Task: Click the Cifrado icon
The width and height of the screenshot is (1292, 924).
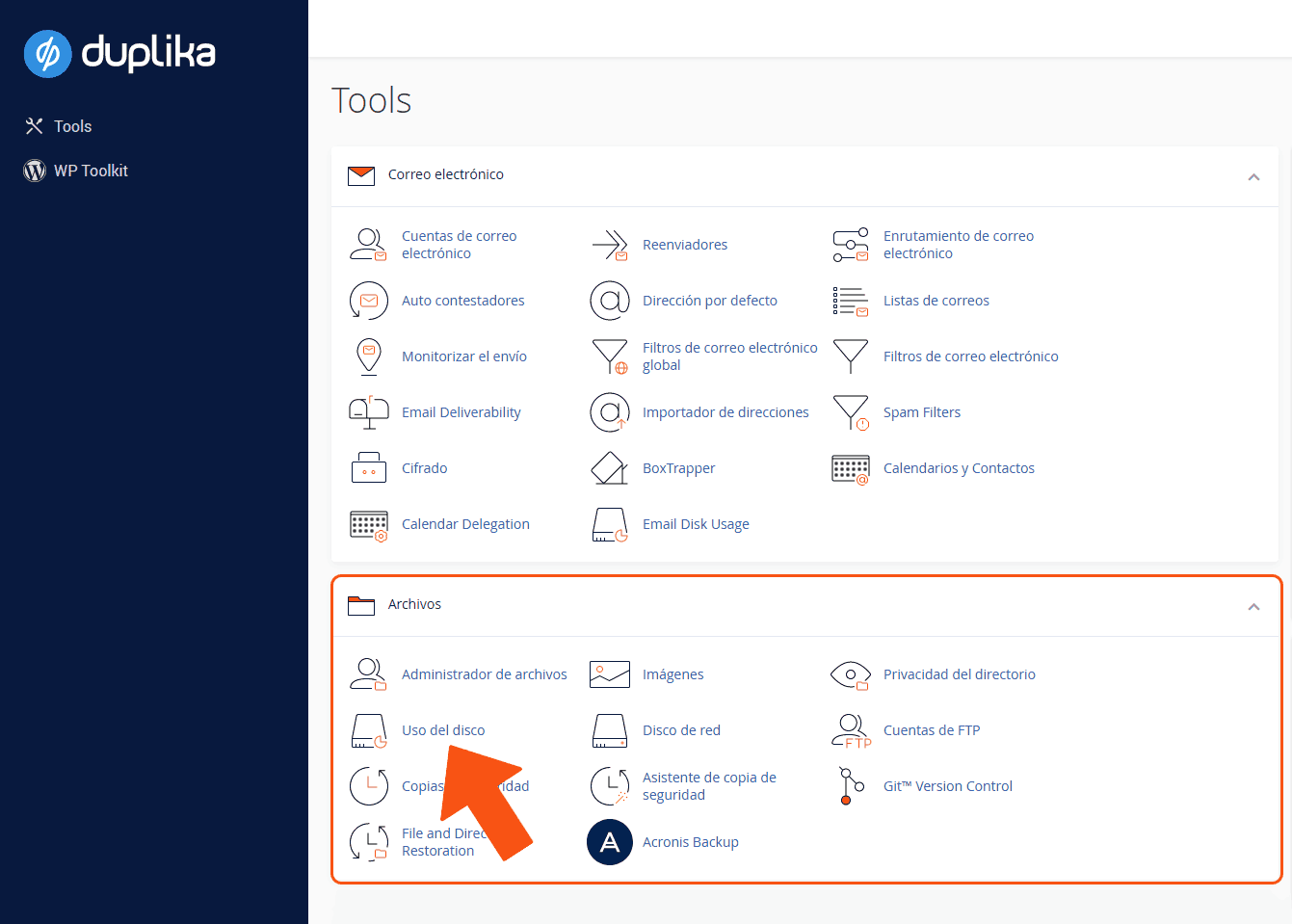Action: click(x=368, y=468)
